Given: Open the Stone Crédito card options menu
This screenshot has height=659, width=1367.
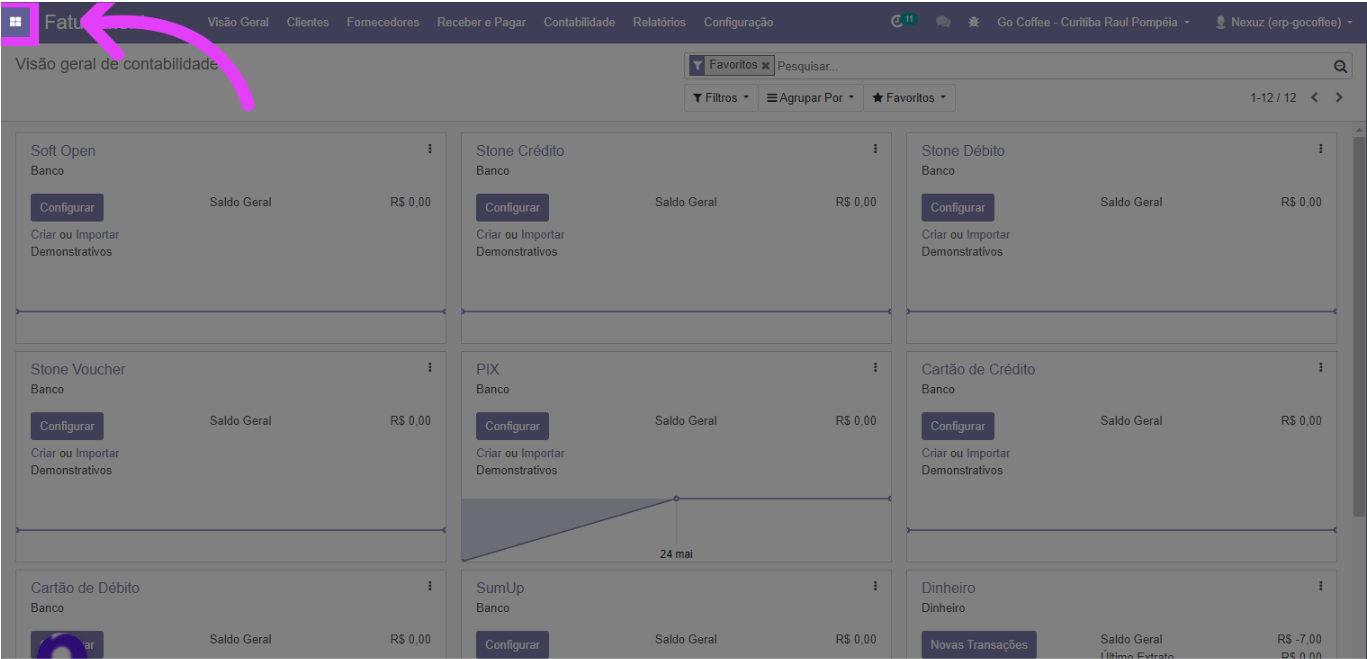Looking at the screenshot, I should (875, 149).
